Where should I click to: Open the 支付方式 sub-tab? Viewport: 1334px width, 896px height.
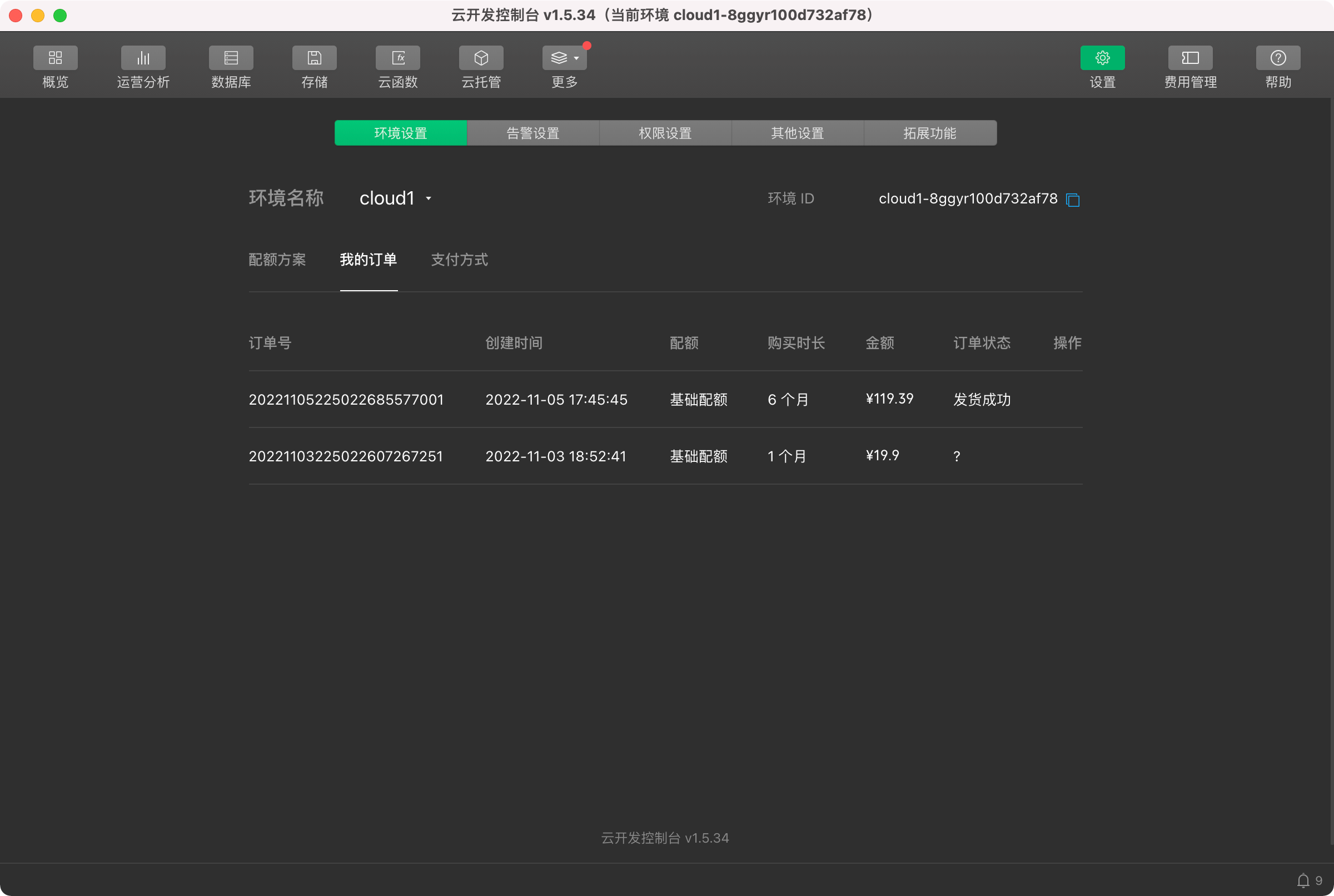point(459,260)
